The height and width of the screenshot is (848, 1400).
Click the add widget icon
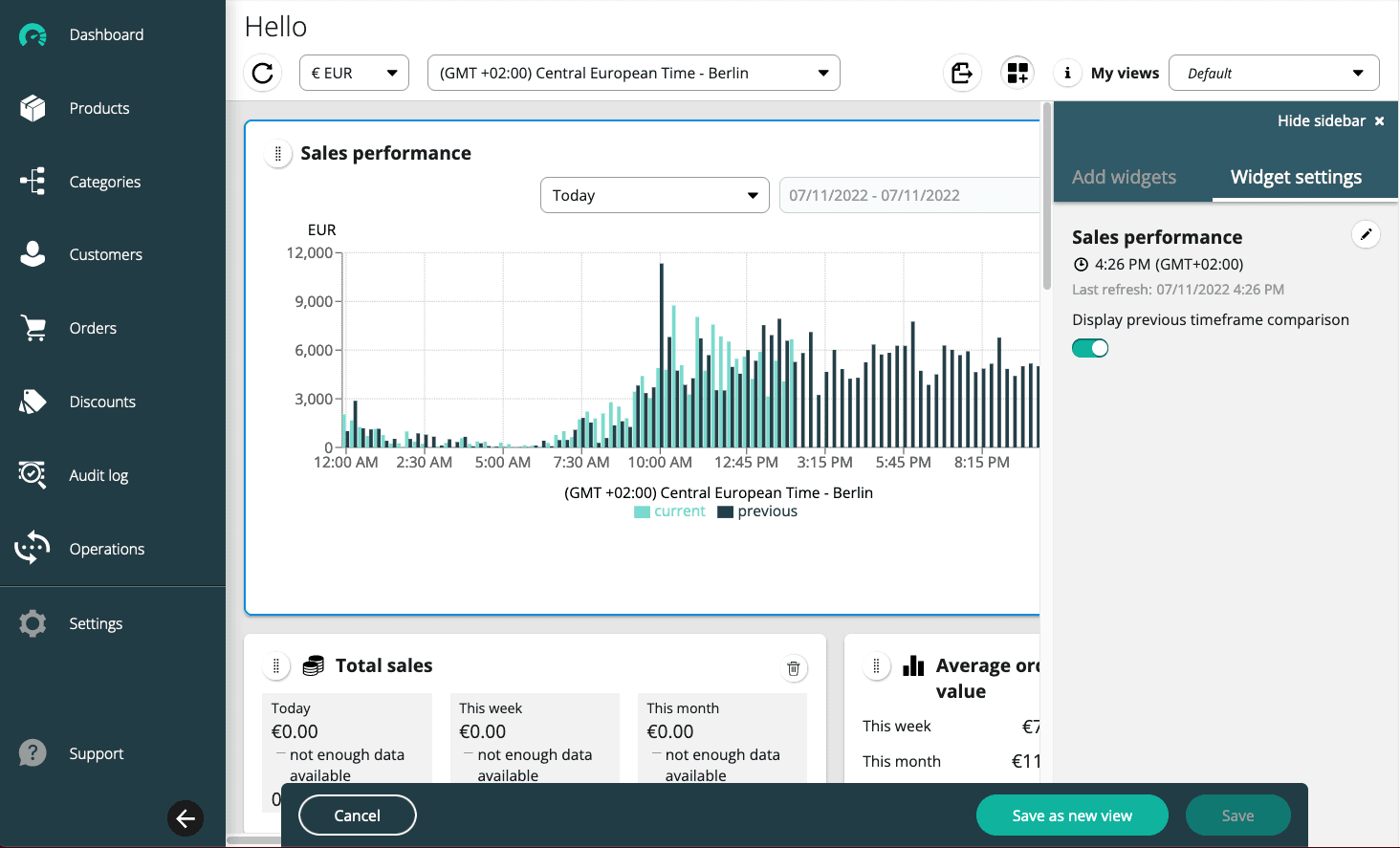click(x=1017, y=72)
